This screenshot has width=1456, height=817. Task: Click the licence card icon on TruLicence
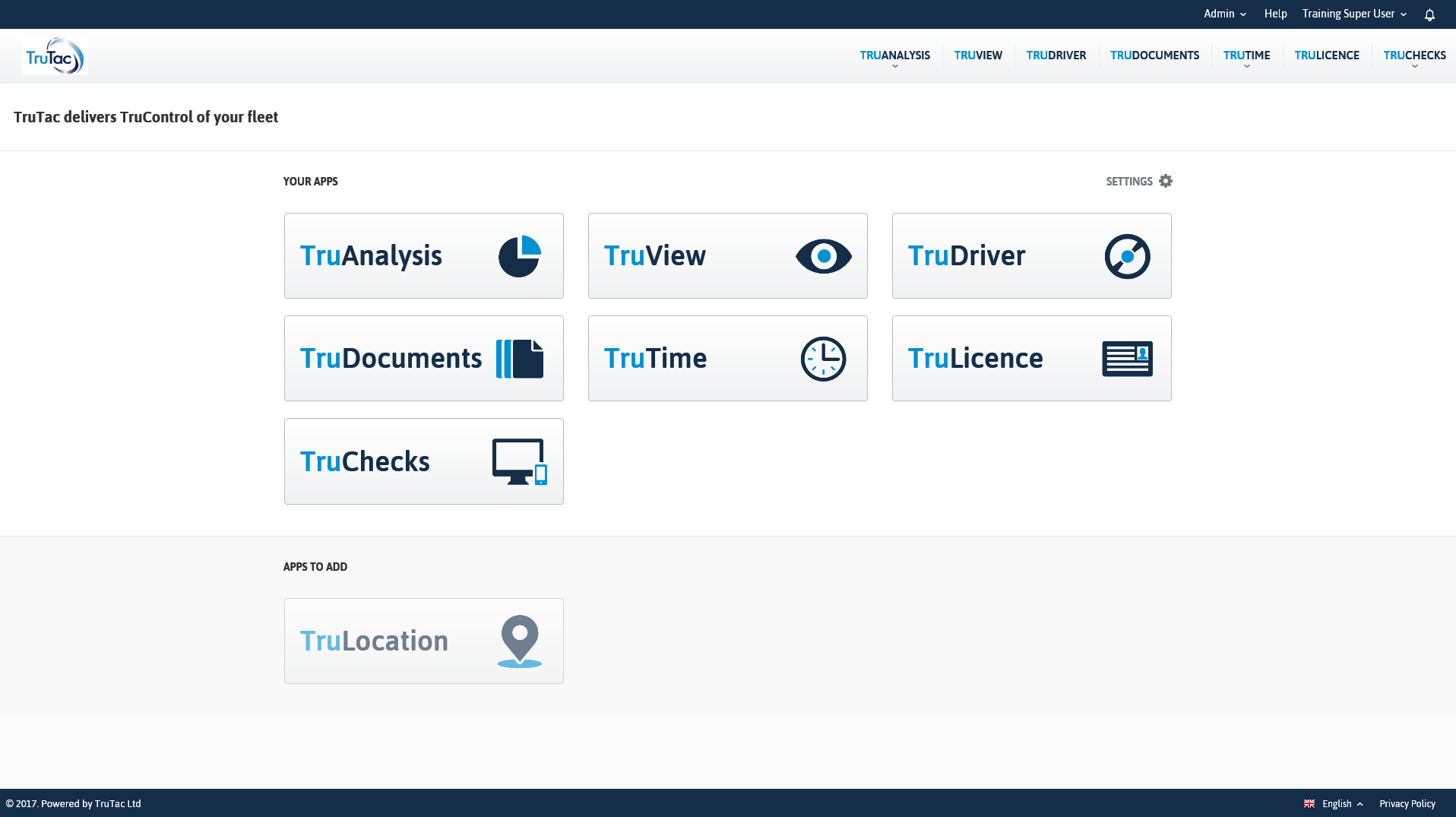(1127, 358)
